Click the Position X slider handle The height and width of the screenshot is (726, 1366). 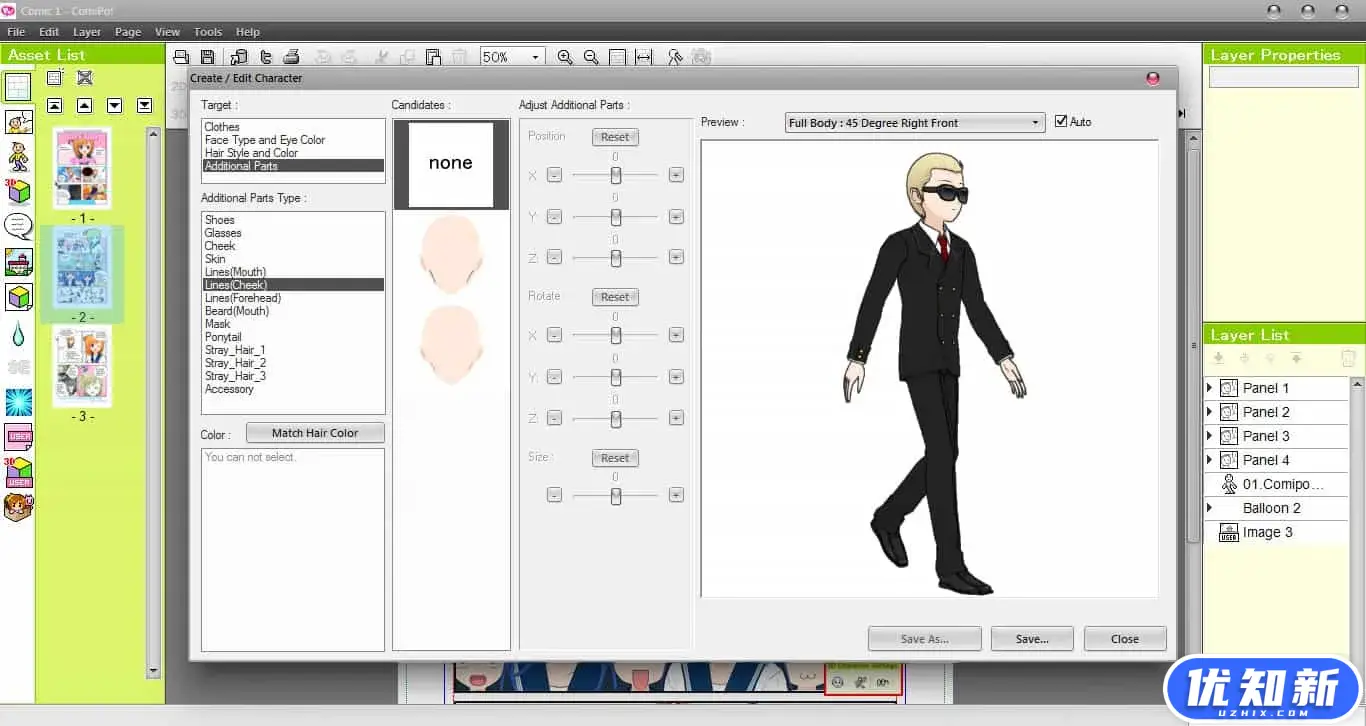(616, 175)
